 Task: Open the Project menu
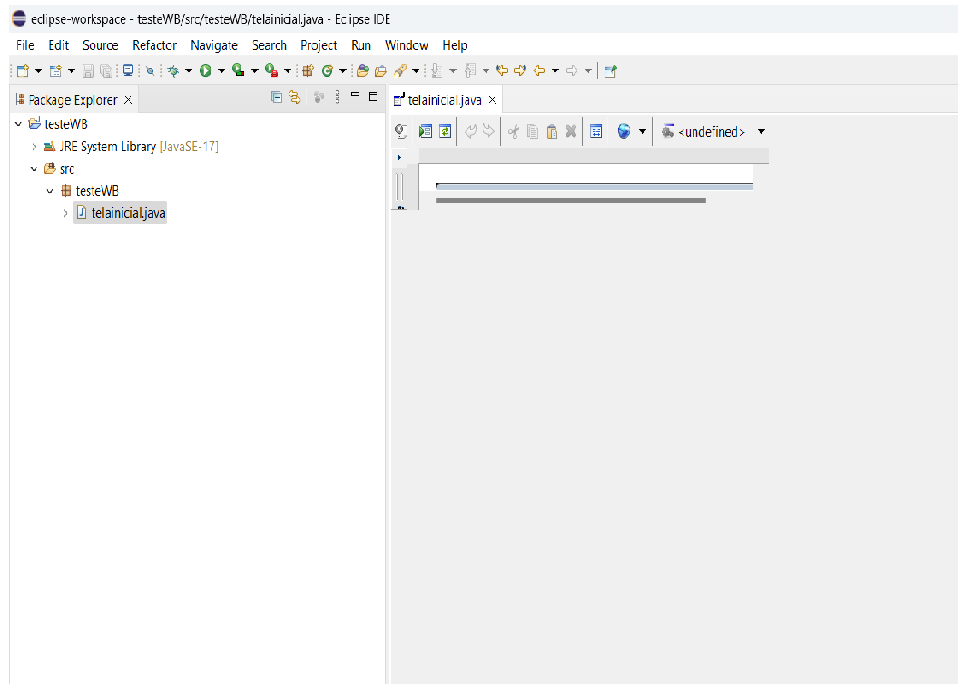point(318,45)
